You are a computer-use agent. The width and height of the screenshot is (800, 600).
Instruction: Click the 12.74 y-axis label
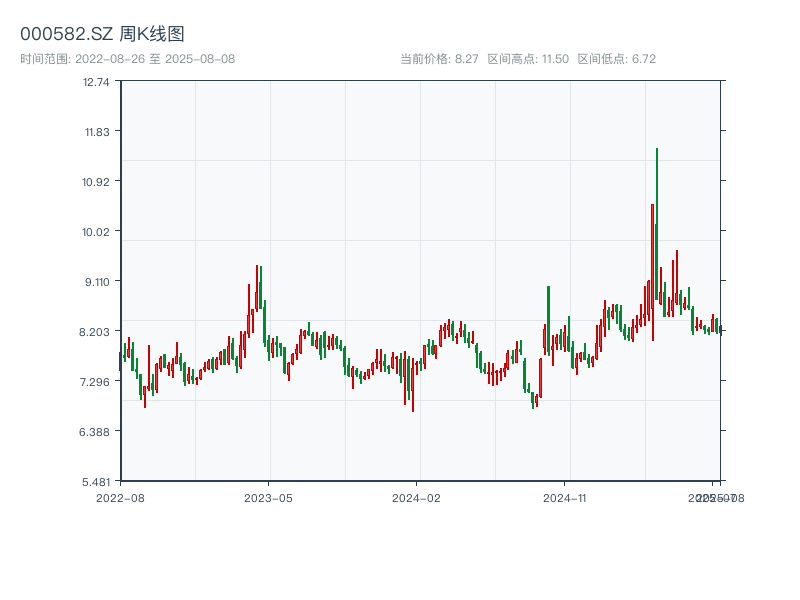tap(97, 82)
